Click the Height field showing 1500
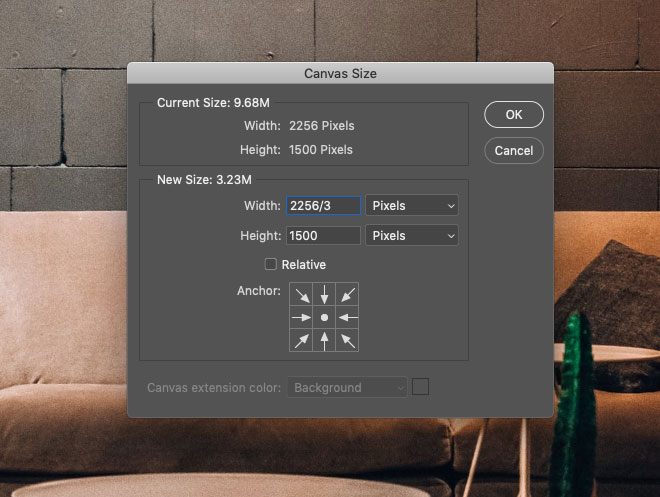The height and width of the screenshot is (497, 660). pos(323,236)
